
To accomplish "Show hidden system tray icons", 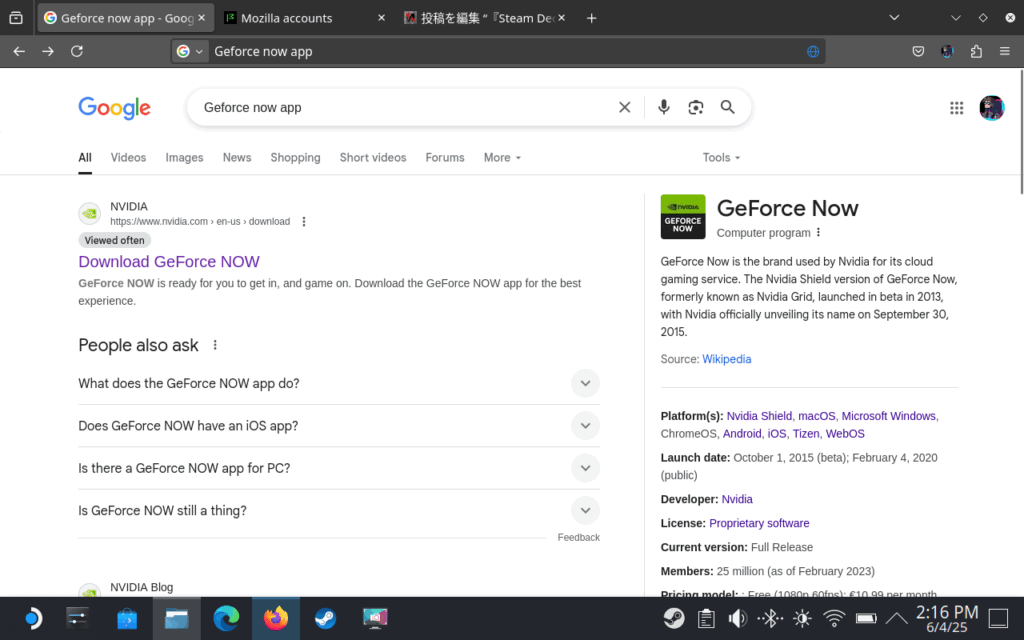I will click(897, 618).
